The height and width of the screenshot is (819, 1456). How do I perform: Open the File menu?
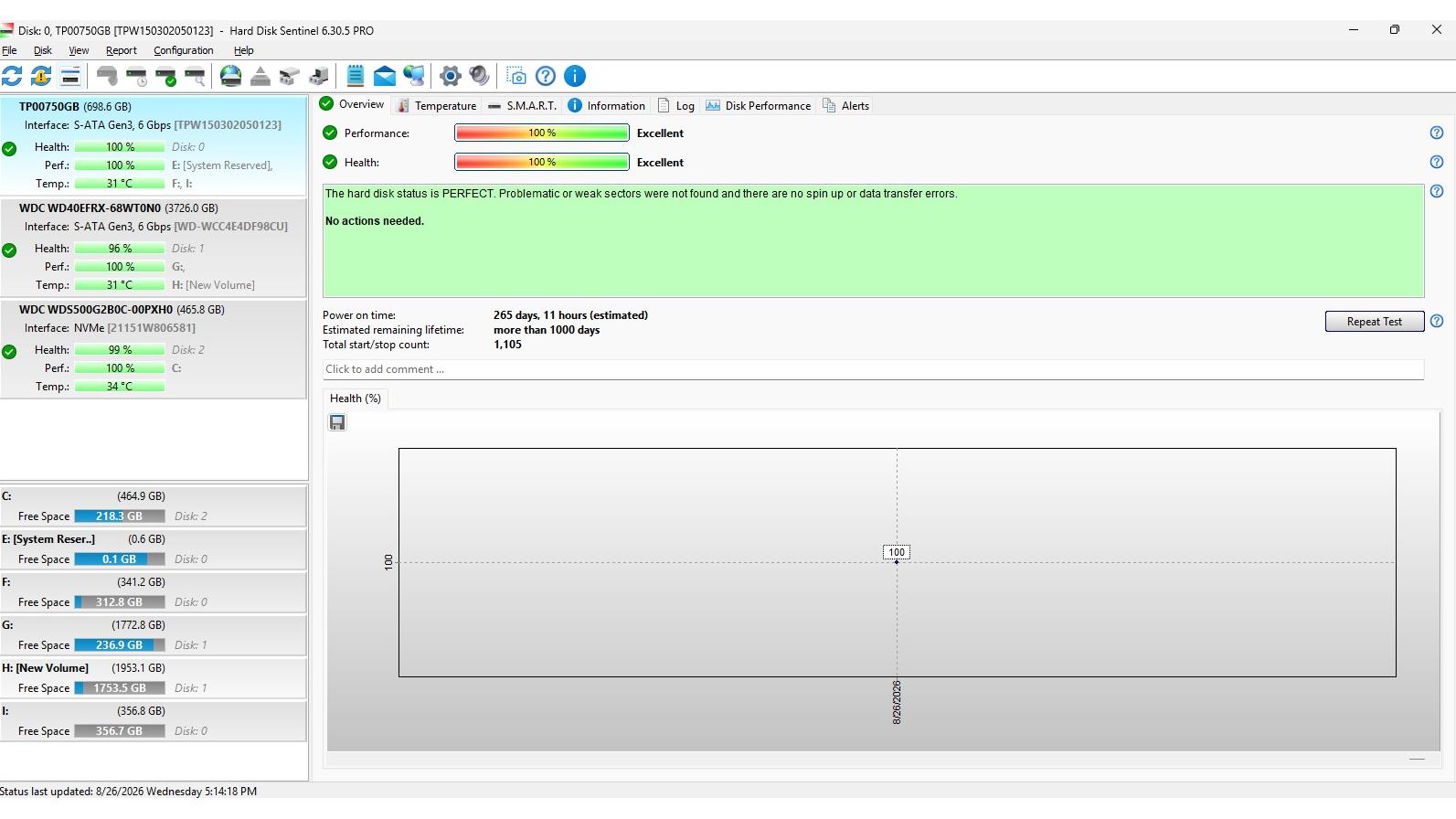pyautogui.click(x=9, y=51)
